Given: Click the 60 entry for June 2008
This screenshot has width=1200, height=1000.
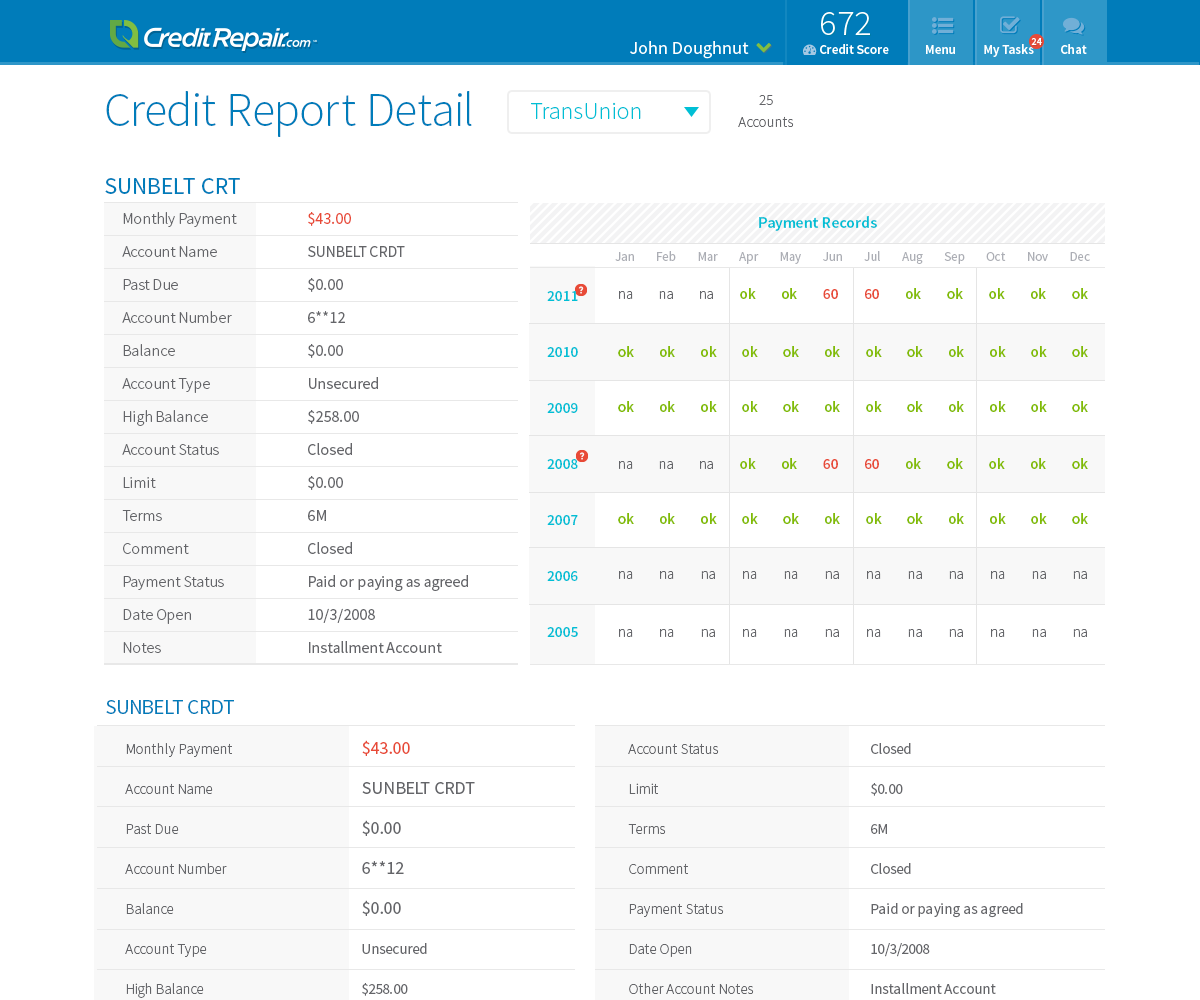Looking at the screenshot, I should point(831,464).
